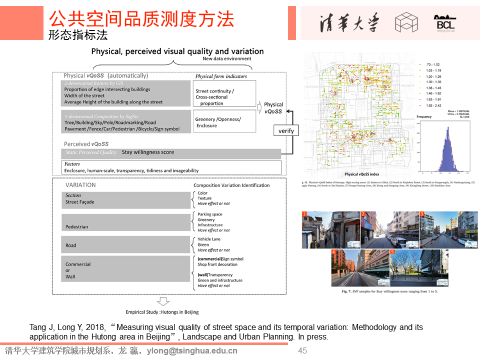Click the BCL skyline logo
This screenshot has width=481, height=360.
(445, 23)
